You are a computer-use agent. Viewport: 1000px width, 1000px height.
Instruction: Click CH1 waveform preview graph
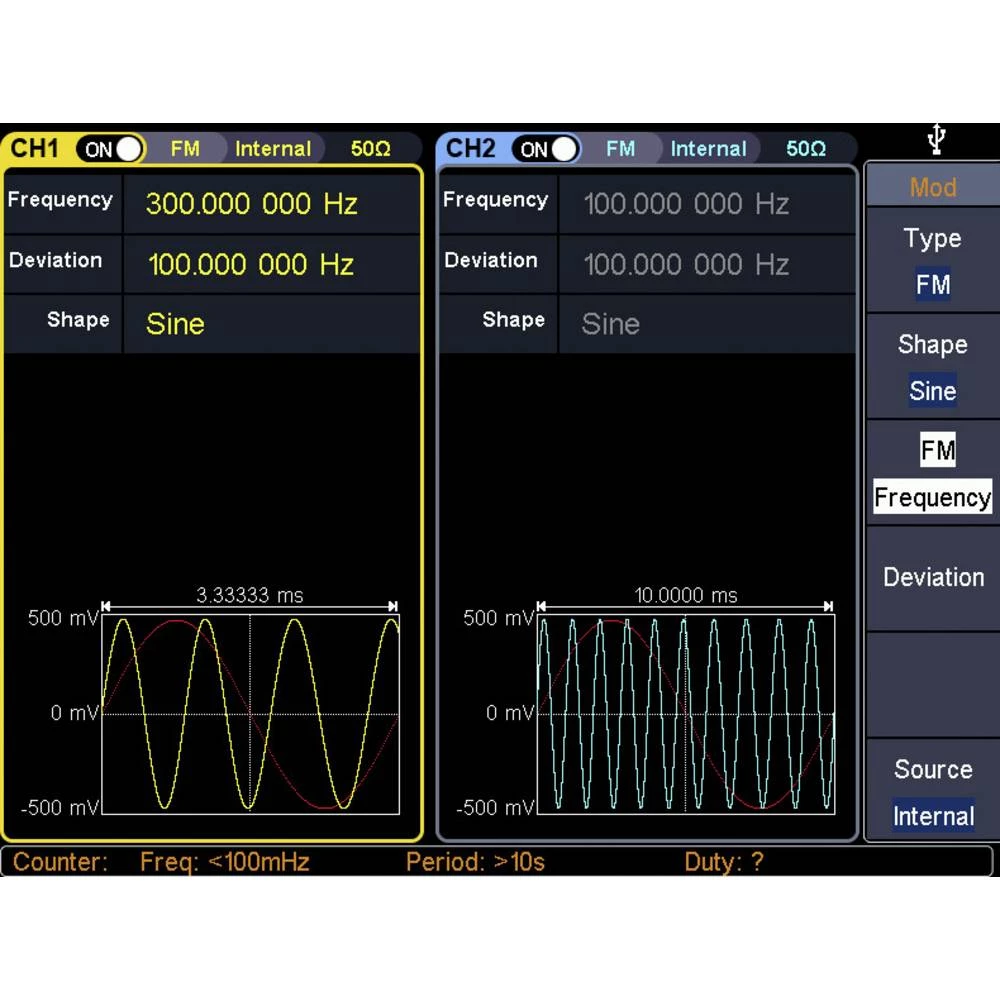[250, 713]
